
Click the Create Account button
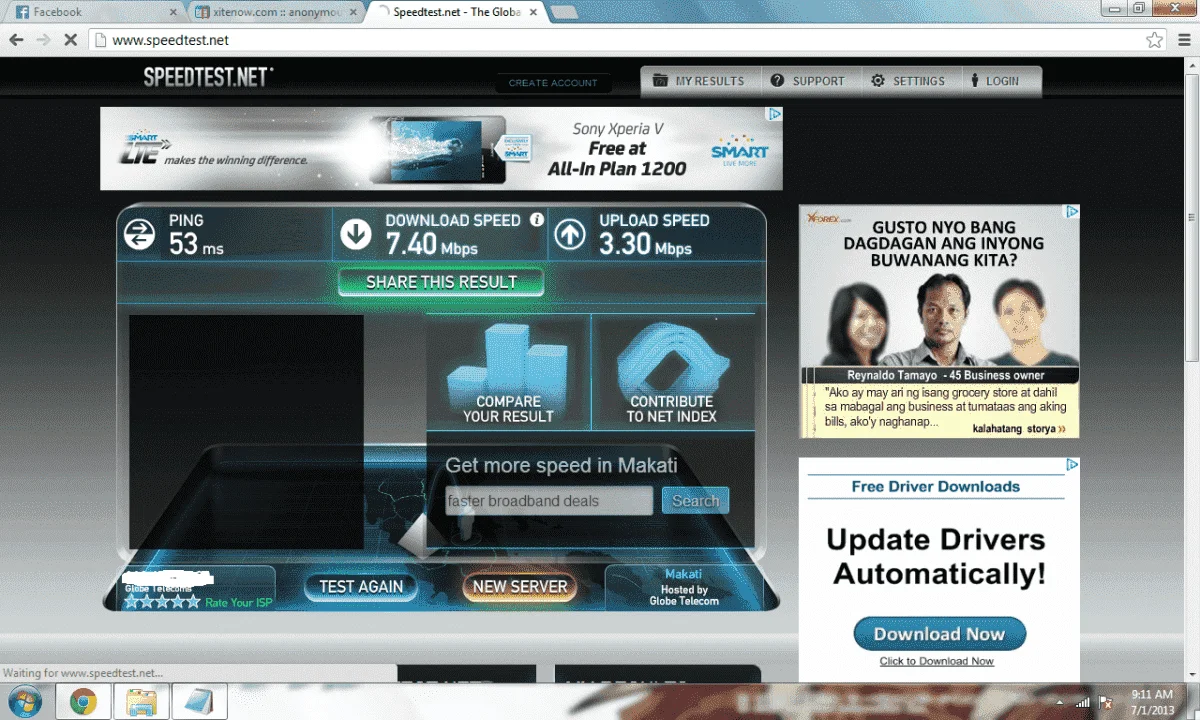coord(553,83)
